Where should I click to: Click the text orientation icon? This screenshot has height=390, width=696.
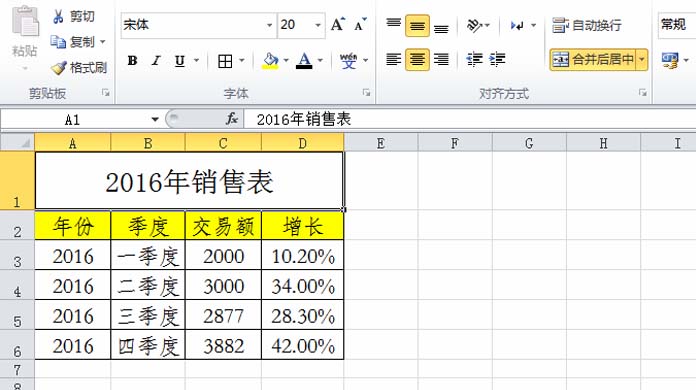pos(474,25)
